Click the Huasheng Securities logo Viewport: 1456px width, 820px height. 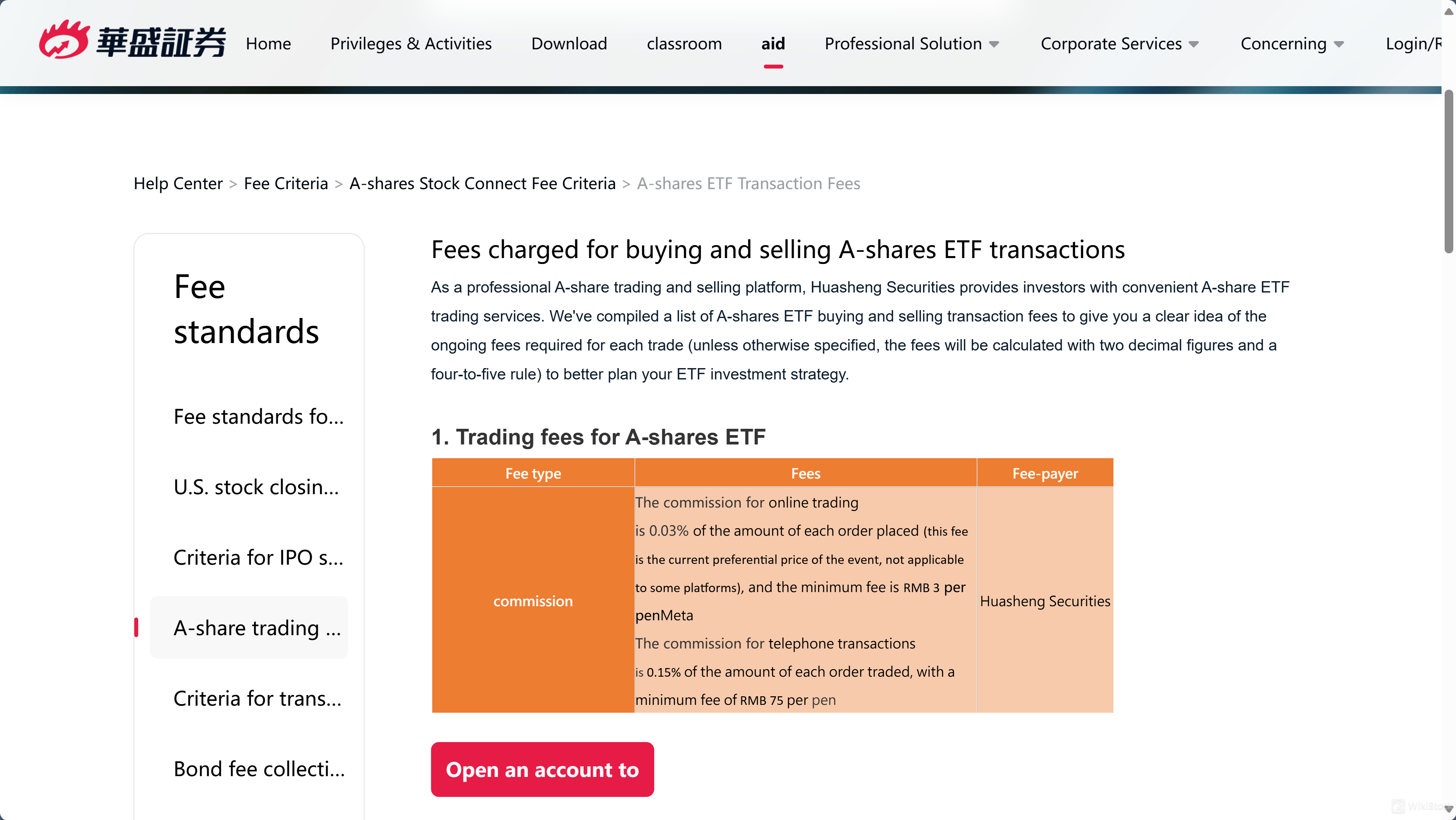(132, 40)
